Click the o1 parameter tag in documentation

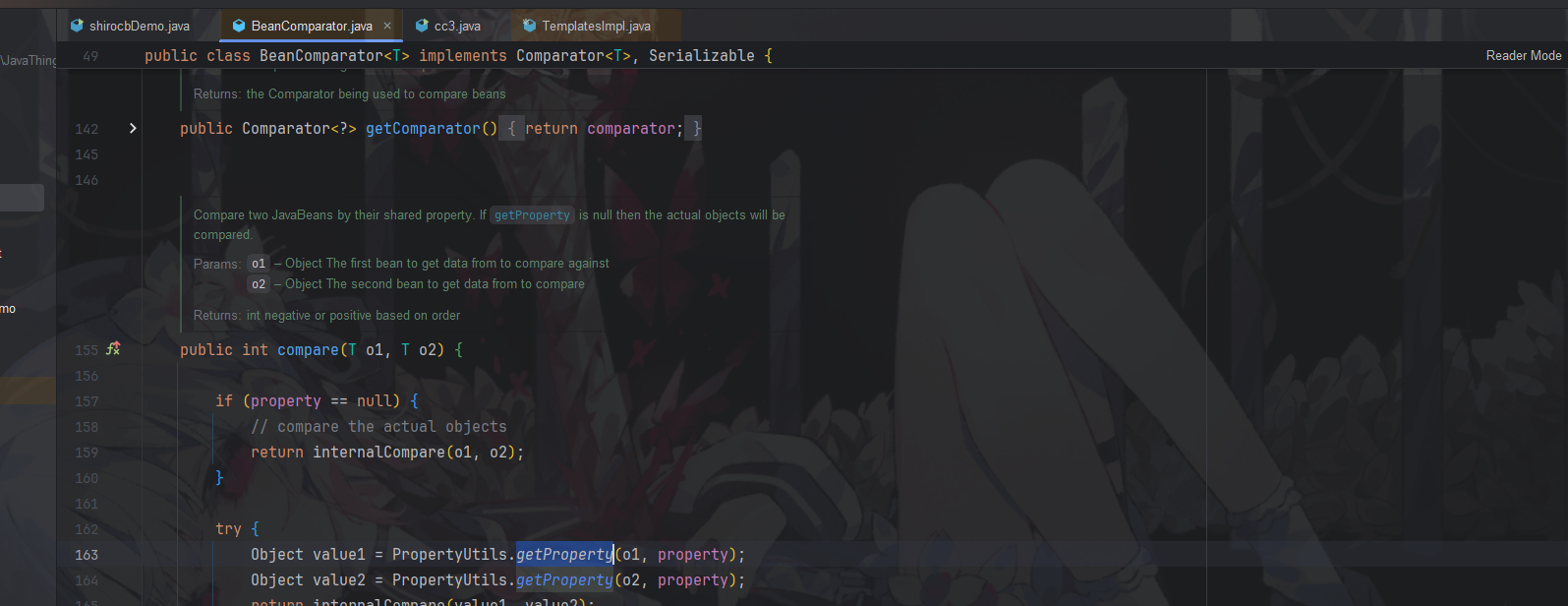pos(259,263)
